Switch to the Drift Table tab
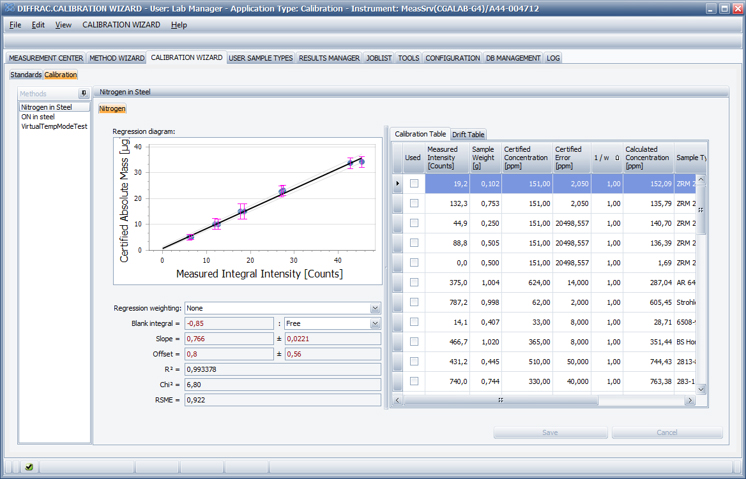Viewport: 746px width, 479px height. 468,135
